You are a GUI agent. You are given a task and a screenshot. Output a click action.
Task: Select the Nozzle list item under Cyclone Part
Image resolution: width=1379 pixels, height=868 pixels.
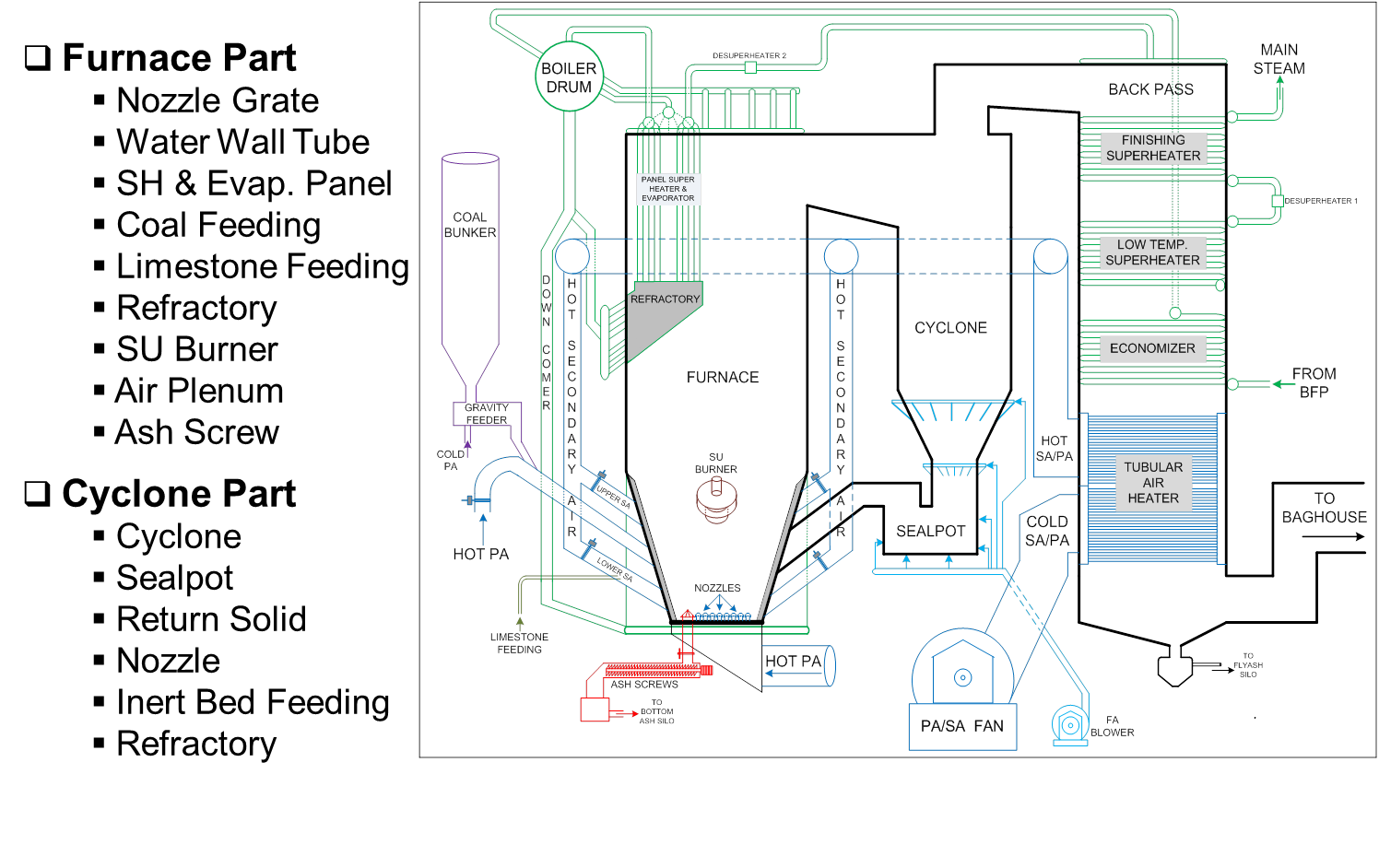[x=169, y=661]
